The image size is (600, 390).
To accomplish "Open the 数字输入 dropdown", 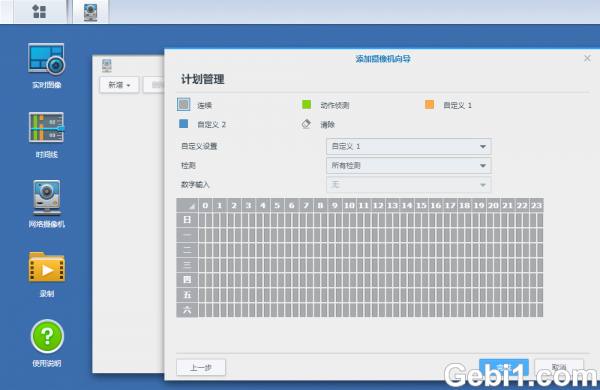I will pyautogui.click(x=409, y=184).
